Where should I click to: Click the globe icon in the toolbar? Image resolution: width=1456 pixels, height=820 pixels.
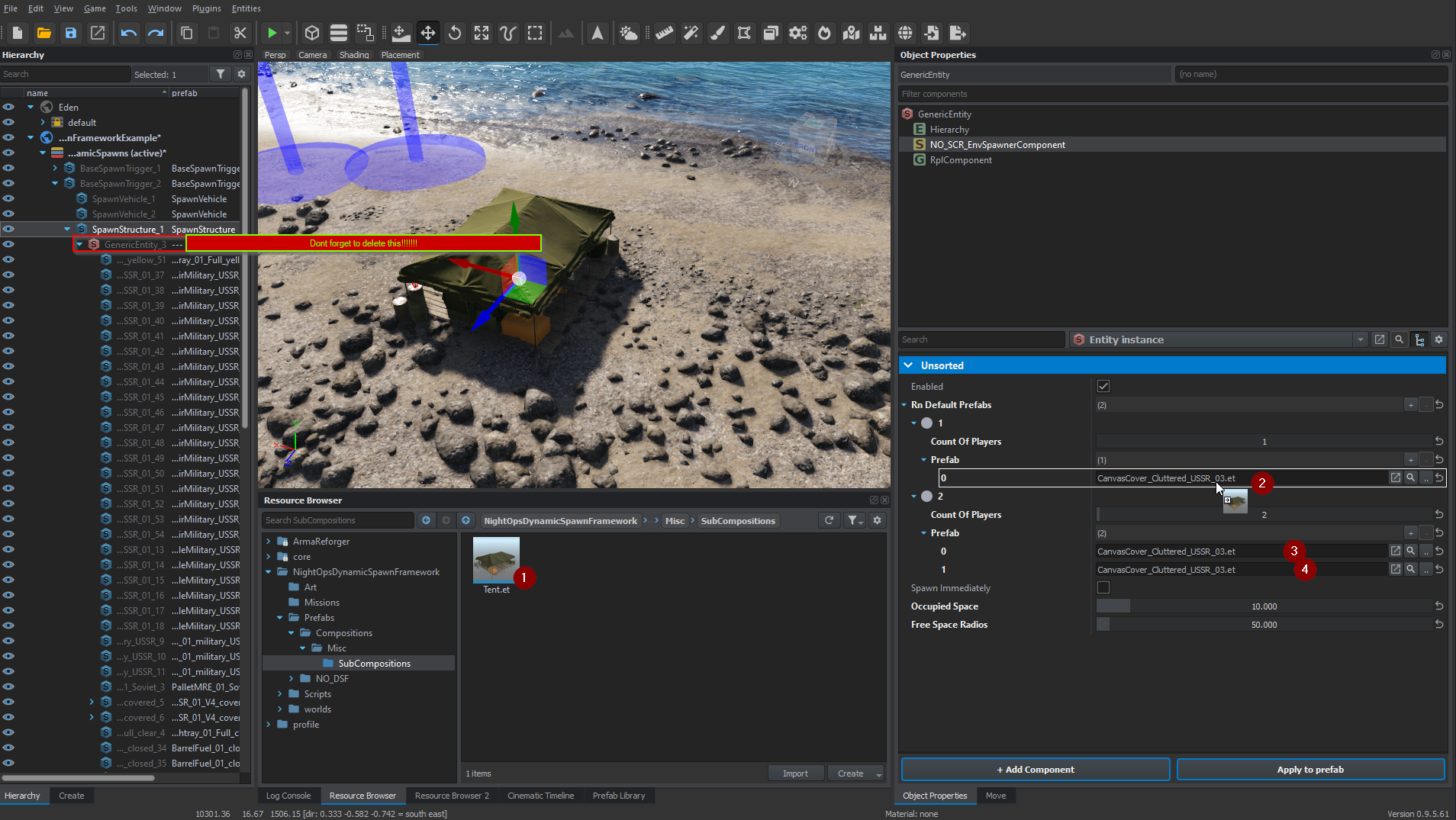click(x=905, y=33)
